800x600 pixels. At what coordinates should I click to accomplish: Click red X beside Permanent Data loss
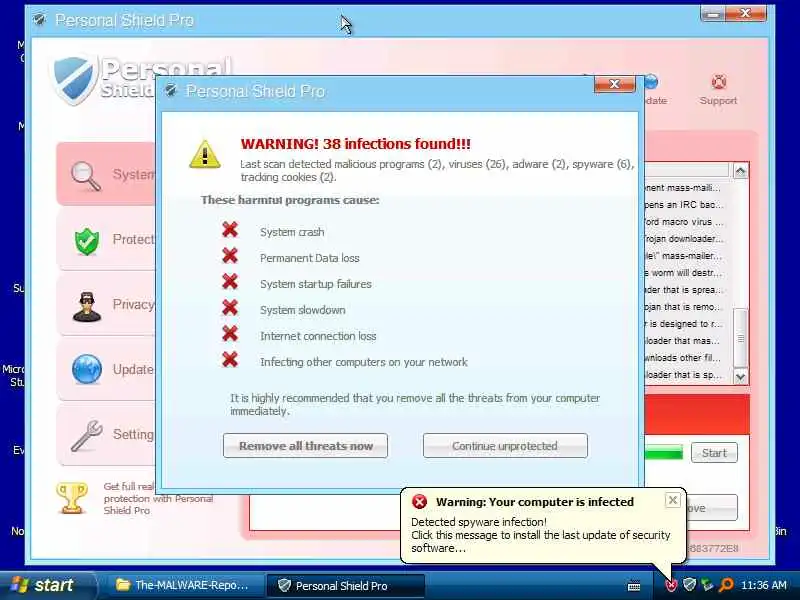point(230,256)
